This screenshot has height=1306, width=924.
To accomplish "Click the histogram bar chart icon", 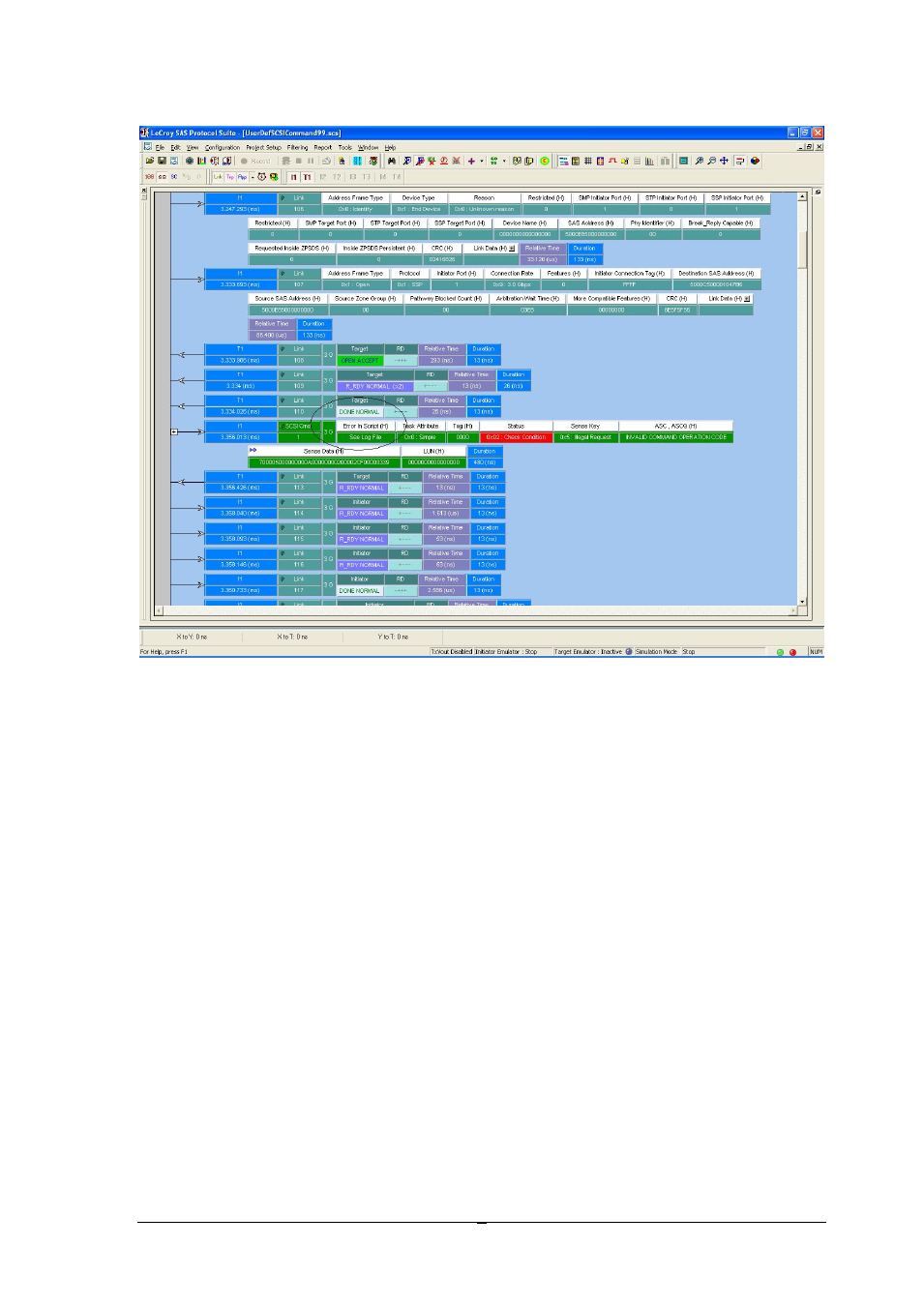I will tap(649, 161).
